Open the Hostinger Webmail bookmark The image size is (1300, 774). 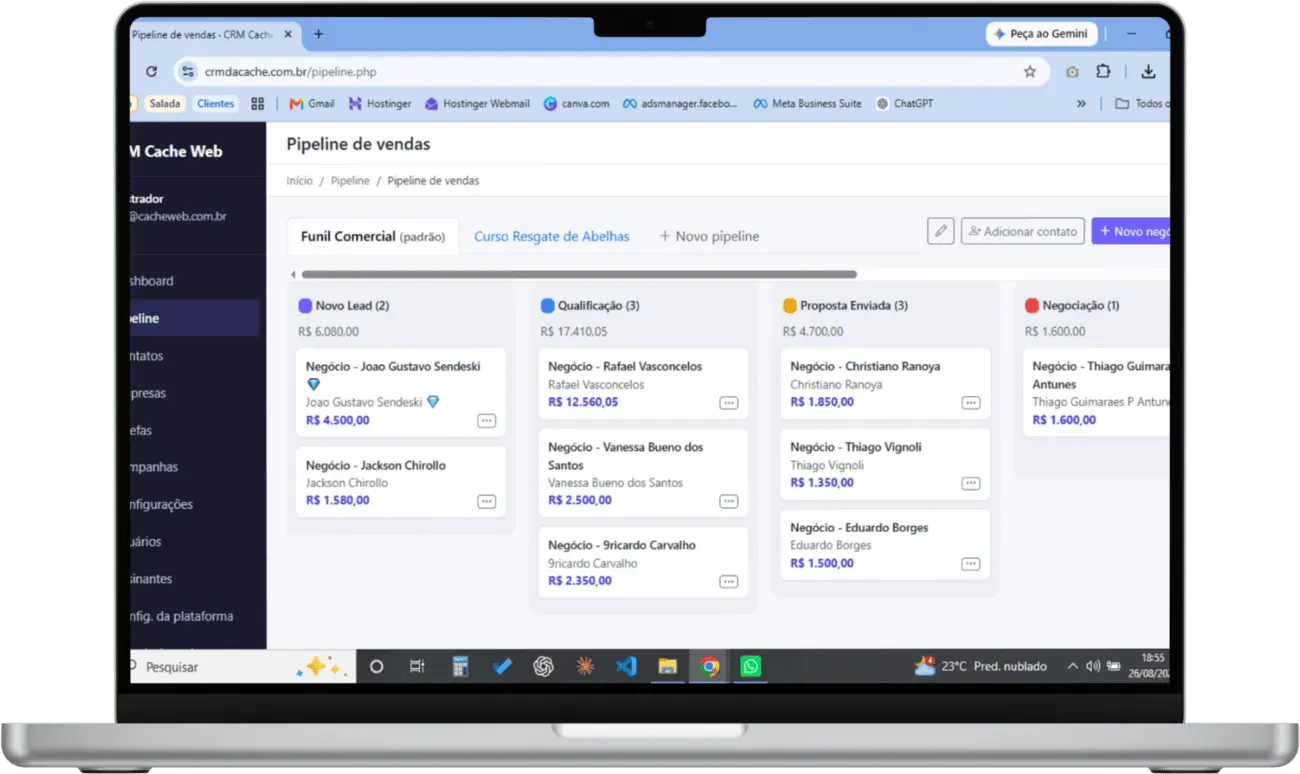(x=477, y=103)
